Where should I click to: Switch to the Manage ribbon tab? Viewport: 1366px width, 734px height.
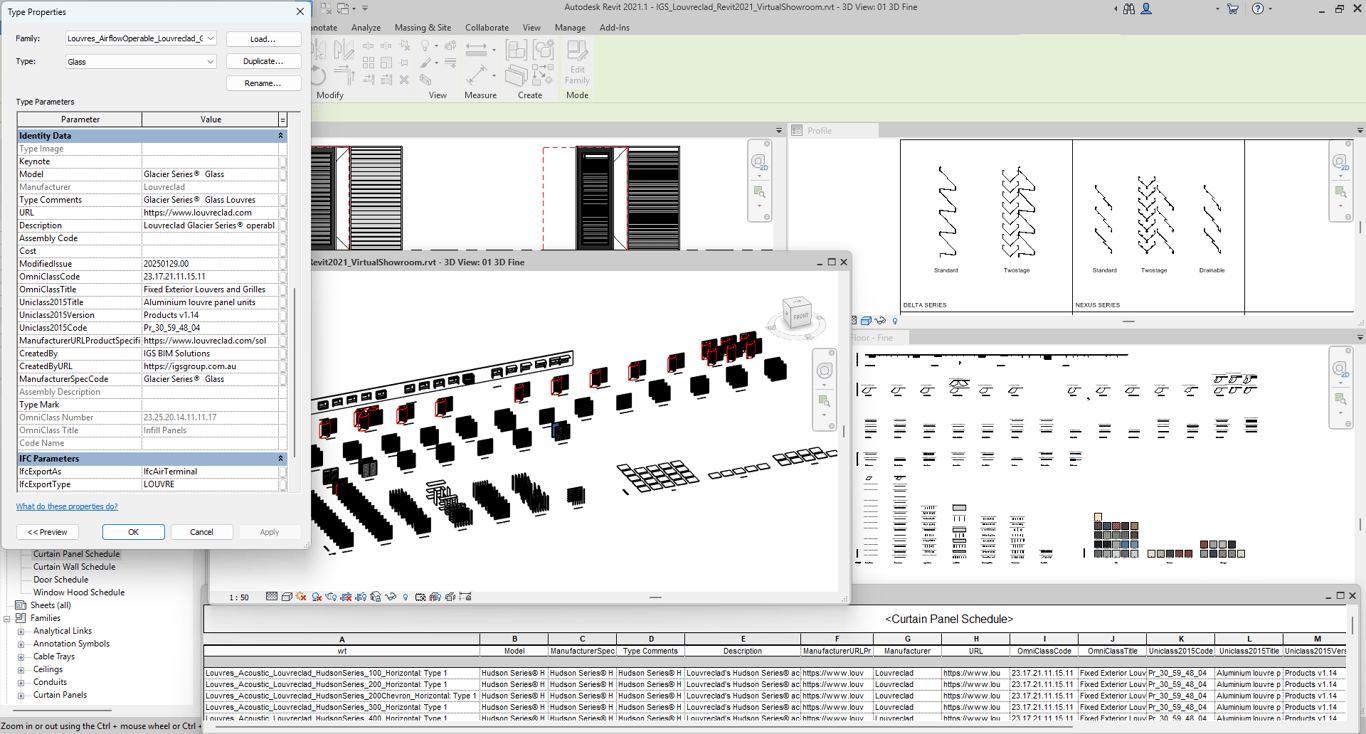tap(570, 28)
